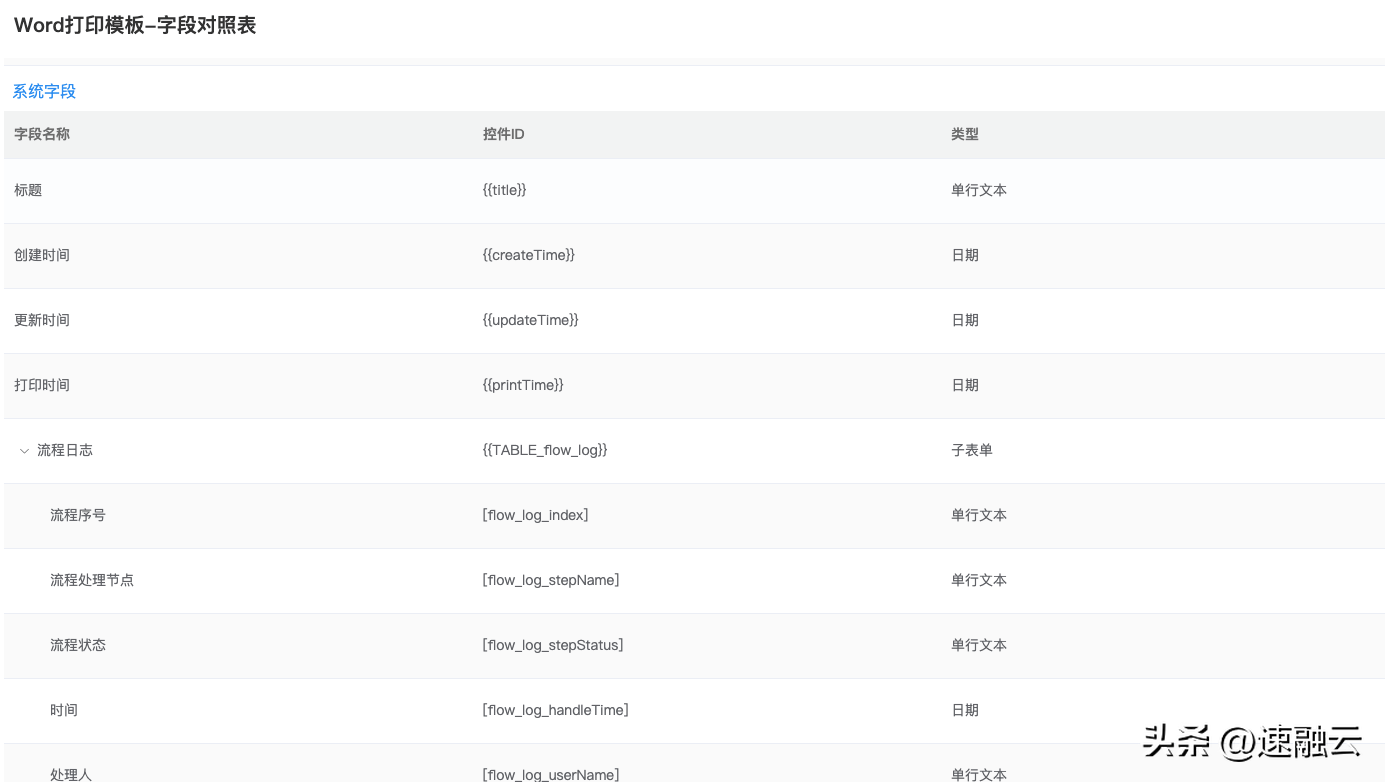Image resolution: width=1385 pixels, height=782 pixels.
Task: Click the 时间 child row
Action: (64, 710)
